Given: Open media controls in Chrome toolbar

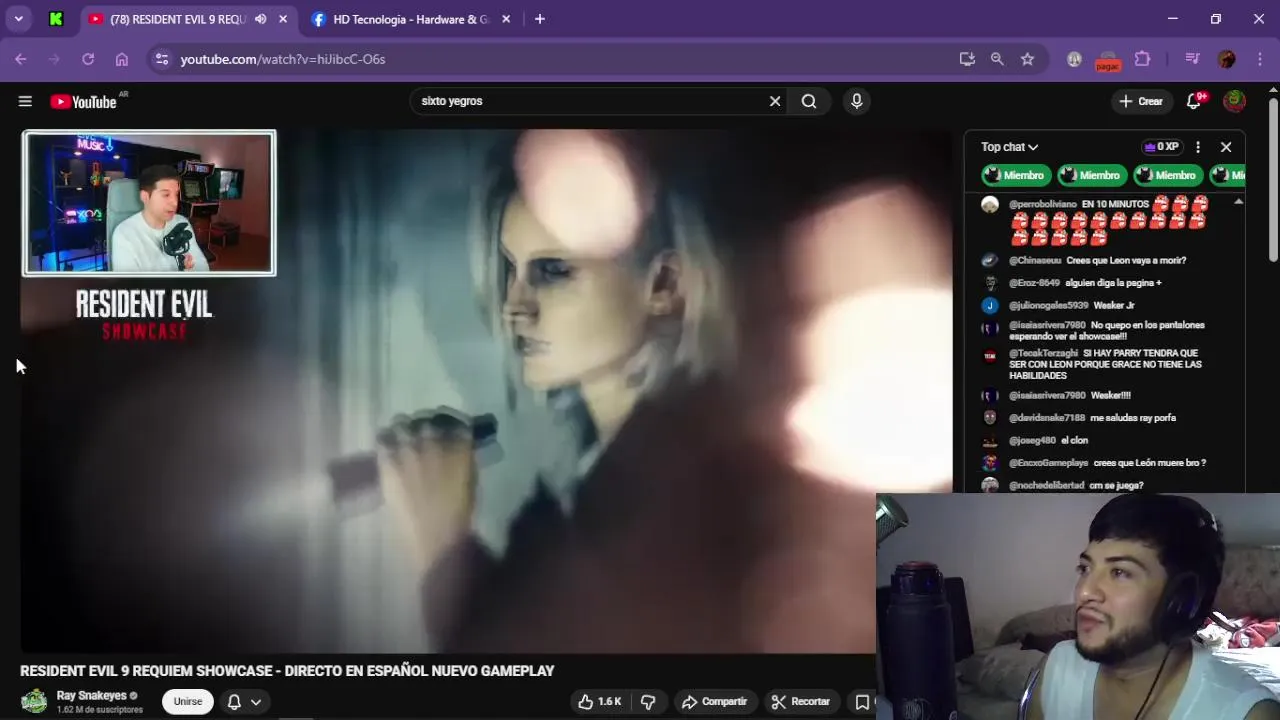Looking at the screenshot, I should (x=1192, y=59).
